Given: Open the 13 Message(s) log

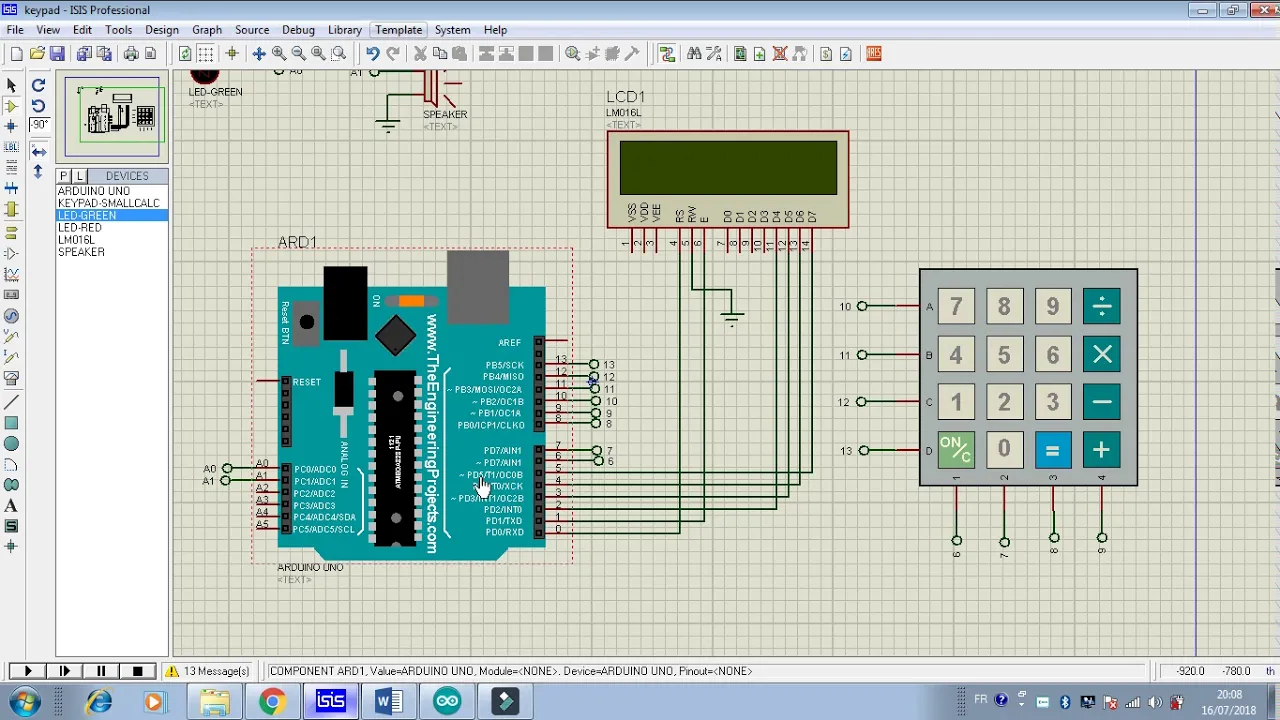Looking at the screenshot, I should pos(208,671).
